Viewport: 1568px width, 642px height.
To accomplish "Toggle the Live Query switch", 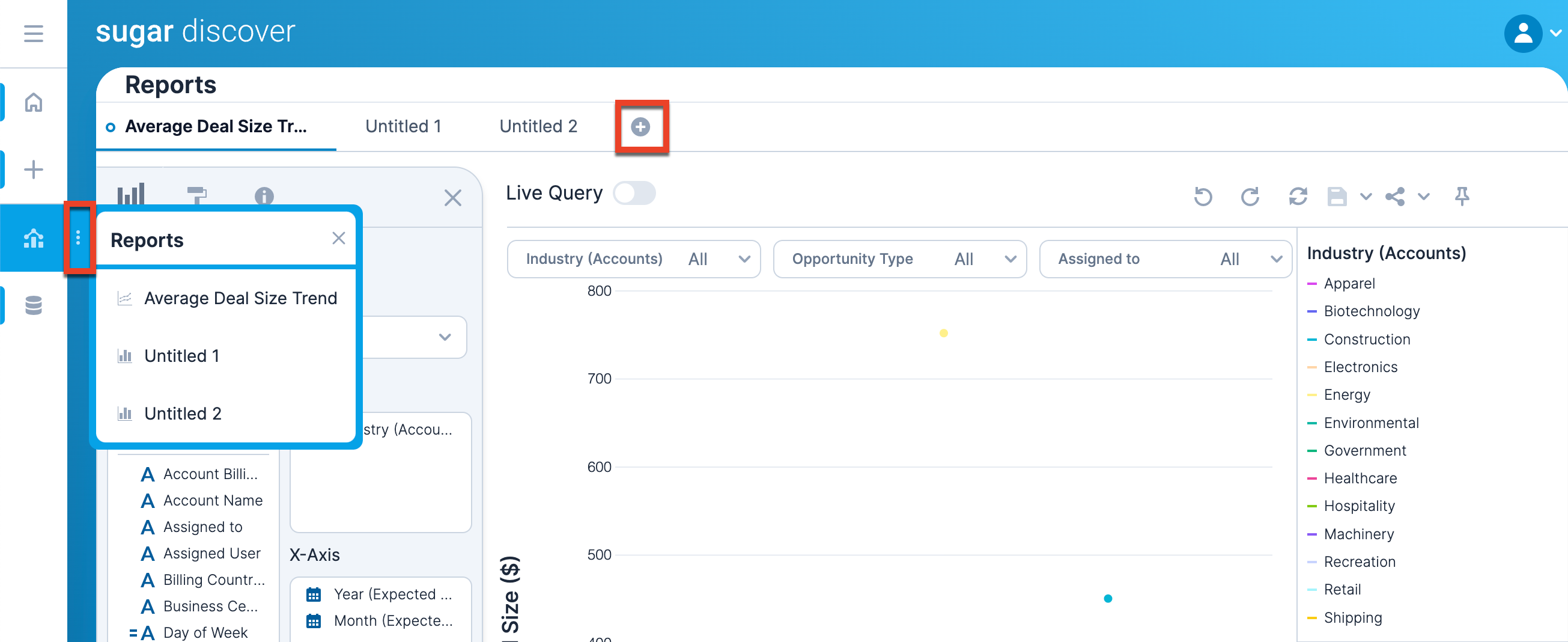I will coord(634,194).
